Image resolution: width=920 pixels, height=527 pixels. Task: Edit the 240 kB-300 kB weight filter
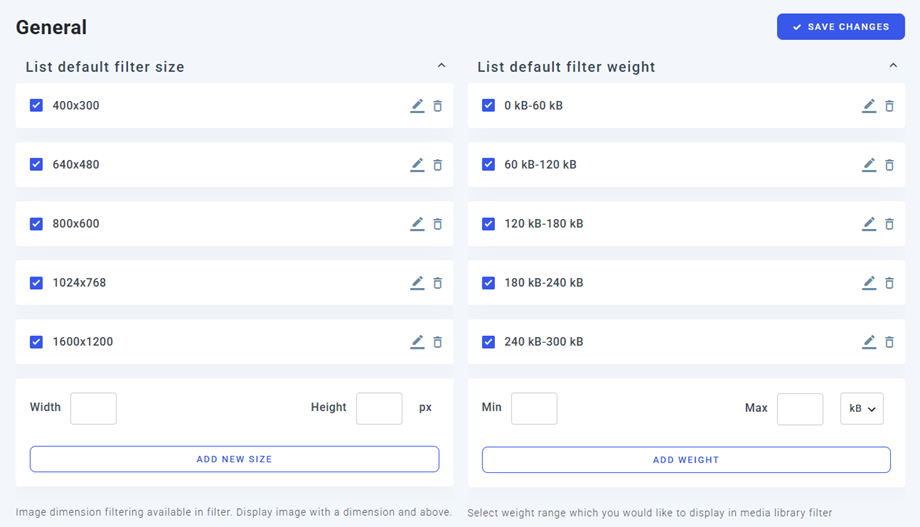[869, 342]
